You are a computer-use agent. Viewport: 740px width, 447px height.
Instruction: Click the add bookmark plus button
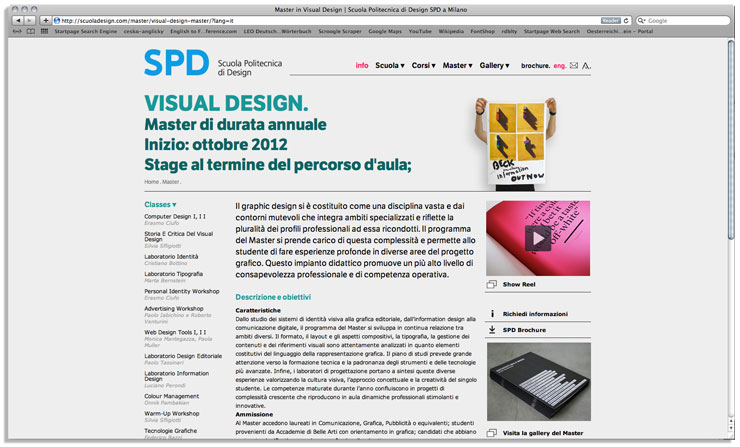tap(46, 20)
